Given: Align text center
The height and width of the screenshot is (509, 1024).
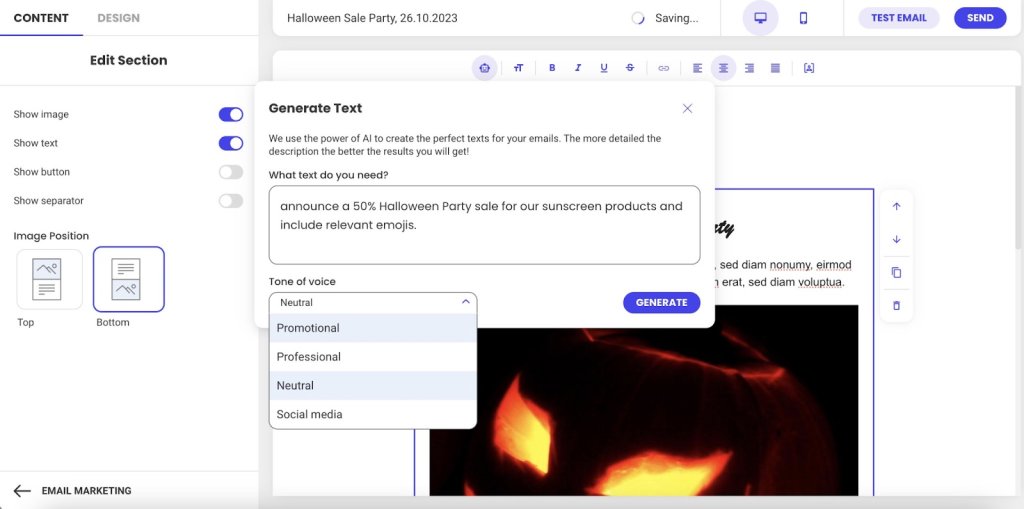Looking at the screenshot, I should (724, 68).
